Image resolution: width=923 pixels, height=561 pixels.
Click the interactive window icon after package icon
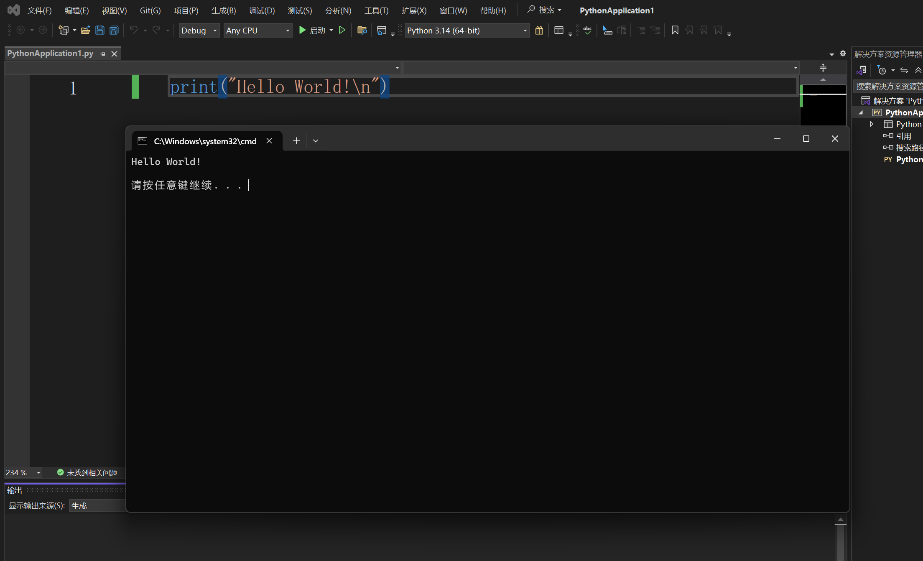(559, 30)
